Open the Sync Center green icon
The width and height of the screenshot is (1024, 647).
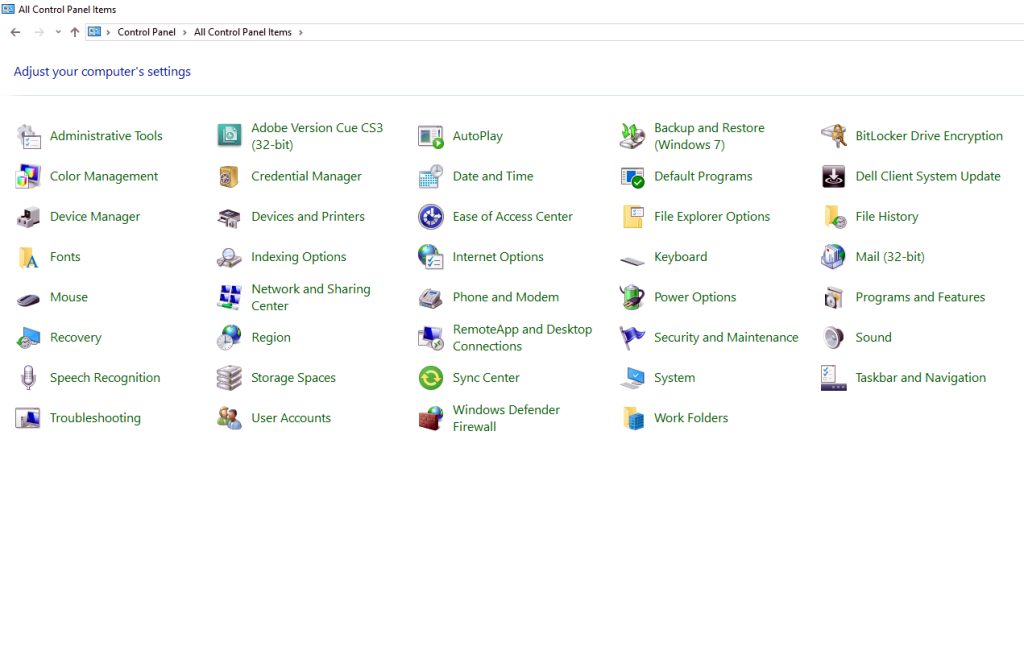(431, 378)
